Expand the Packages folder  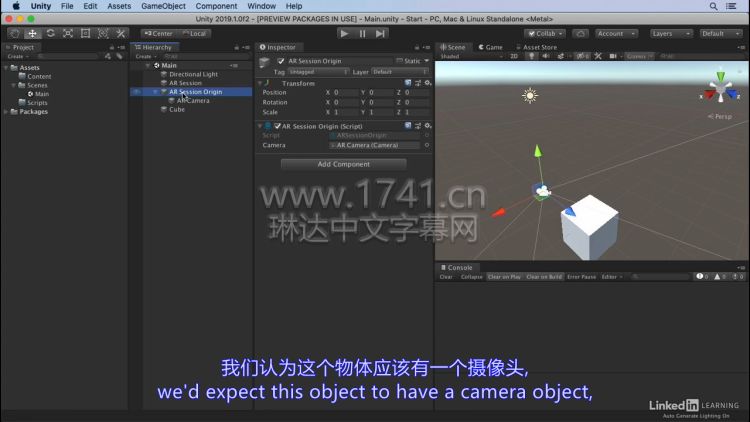(6, 111)
